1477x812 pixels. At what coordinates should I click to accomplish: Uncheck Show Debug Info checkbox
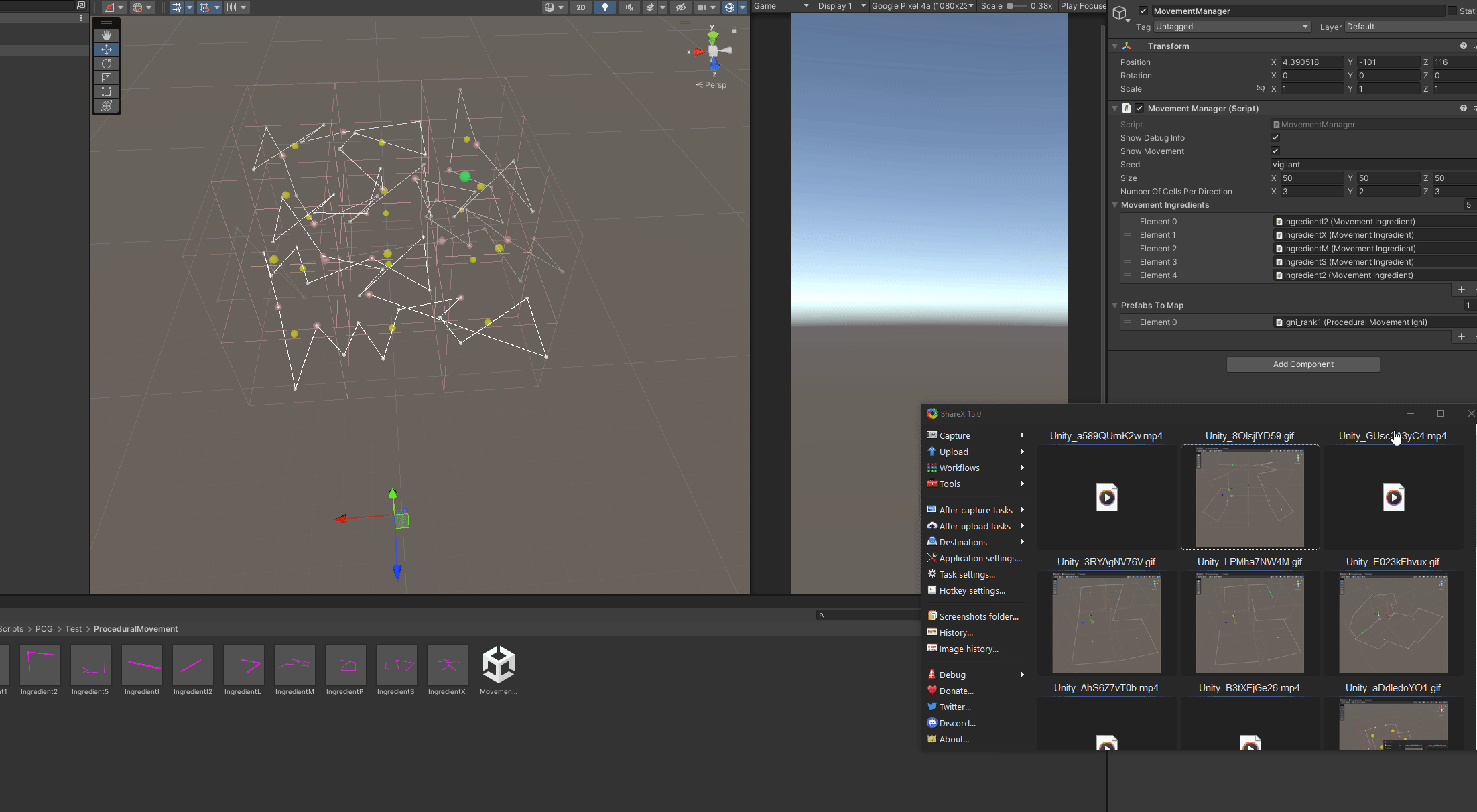click(1275, 137)
